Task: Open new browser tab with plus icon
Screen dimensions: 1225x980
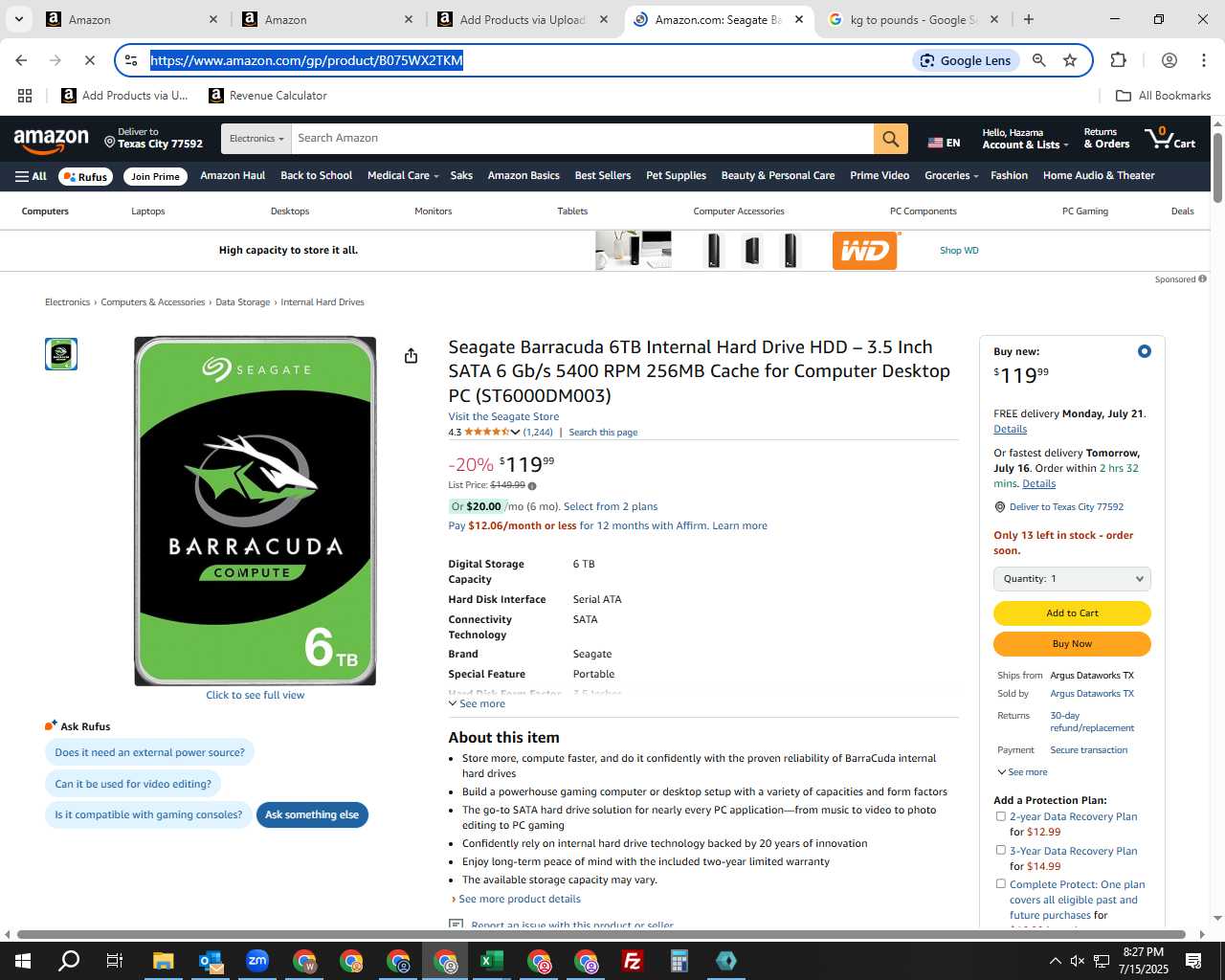Action: click(1029, 19)
